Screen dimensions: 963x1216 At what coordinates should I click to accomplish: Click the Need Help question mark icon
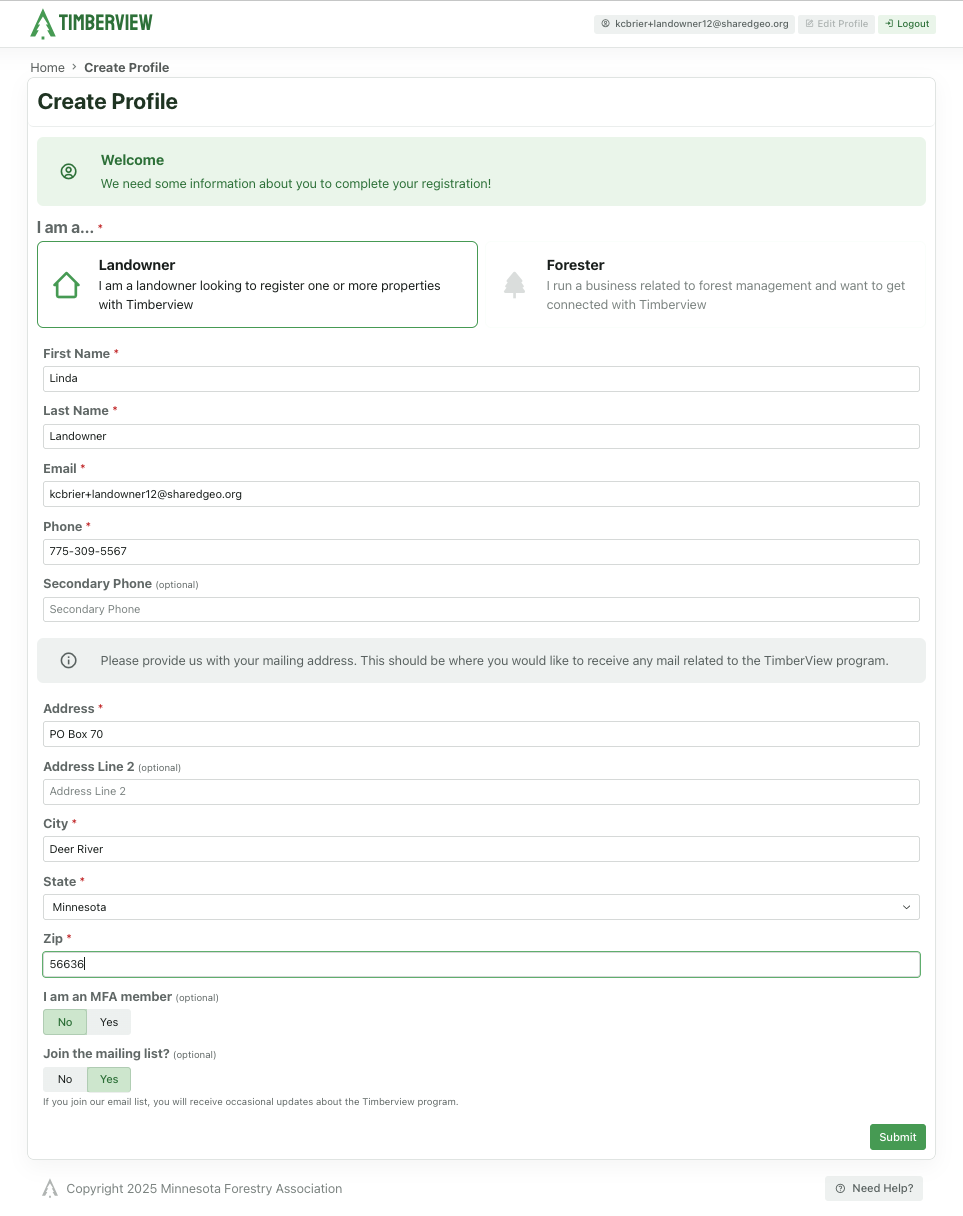click(x=840, y=1188)
